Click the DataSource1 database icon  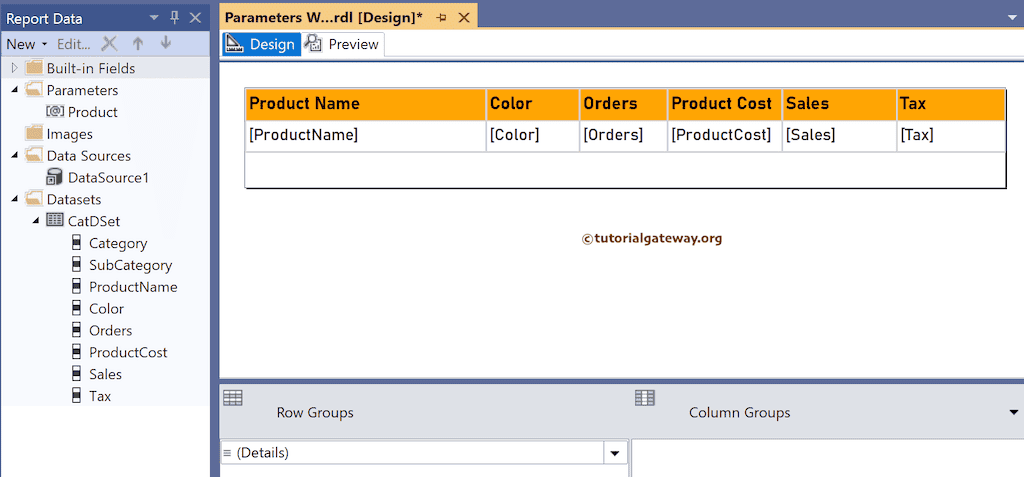tap(55, 178)
